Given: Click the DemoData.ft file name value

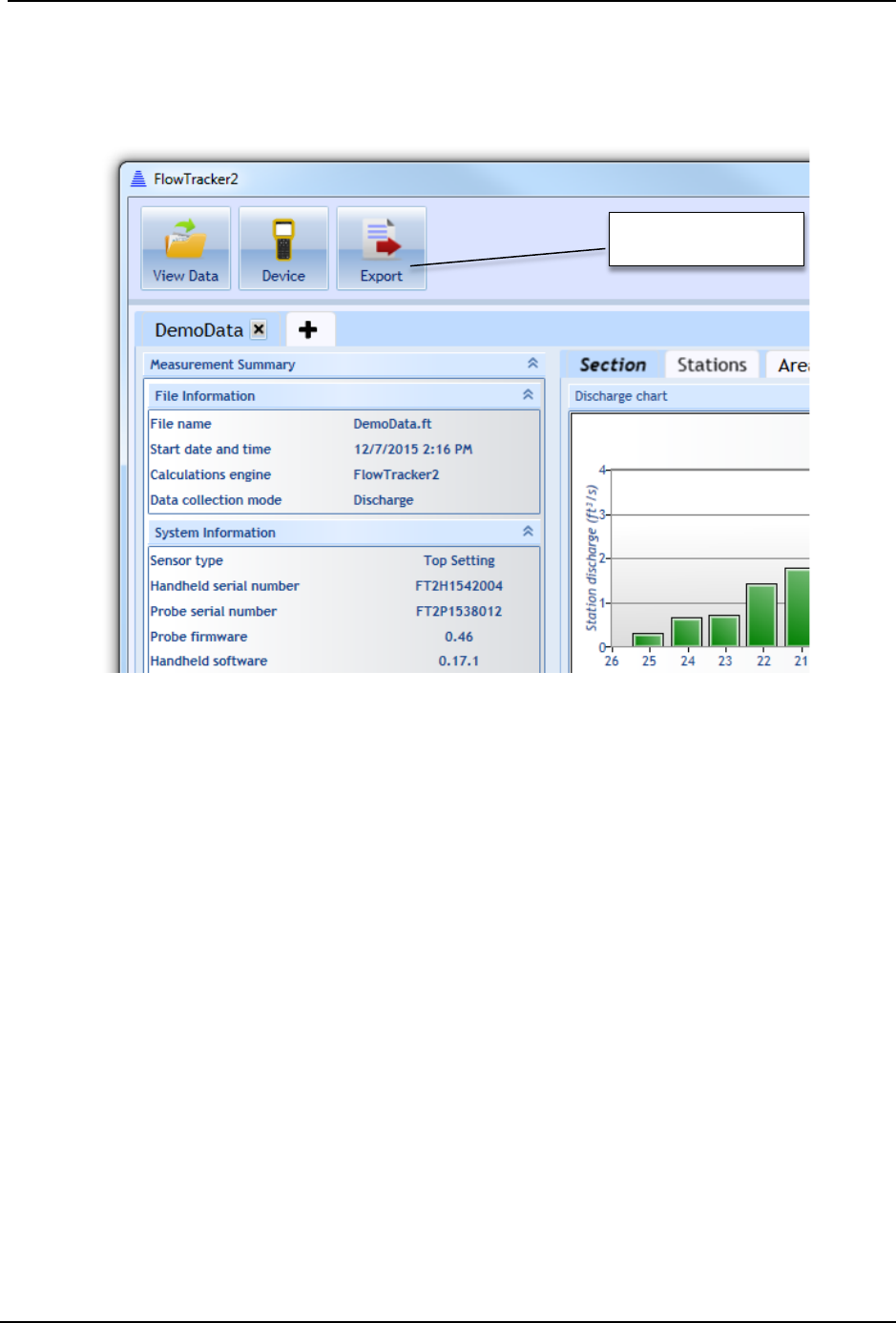Looking at the screenshot, I should pos(392,424).
